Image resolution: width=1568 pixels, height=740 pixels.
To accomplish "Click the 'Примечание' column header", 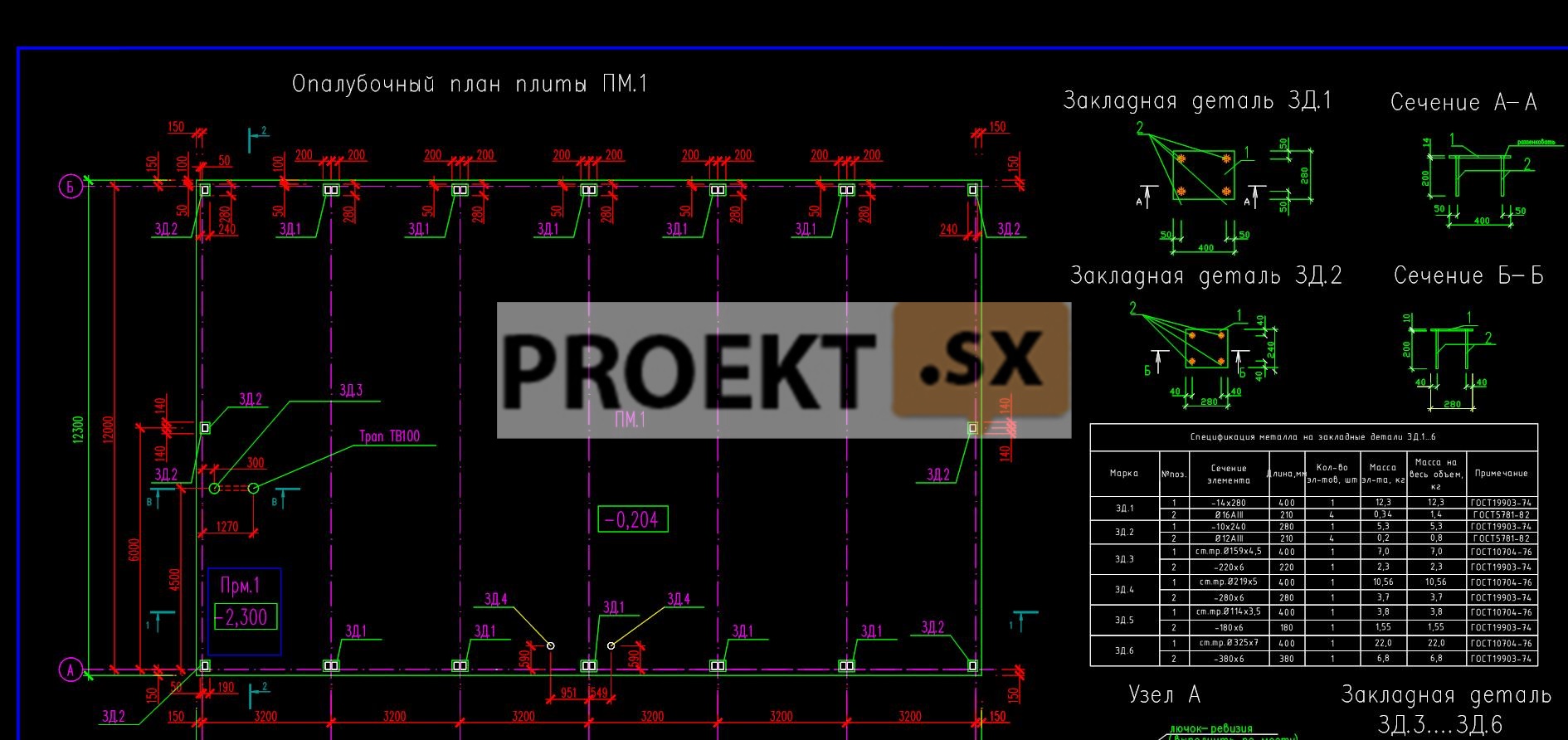I will 1501,474.
